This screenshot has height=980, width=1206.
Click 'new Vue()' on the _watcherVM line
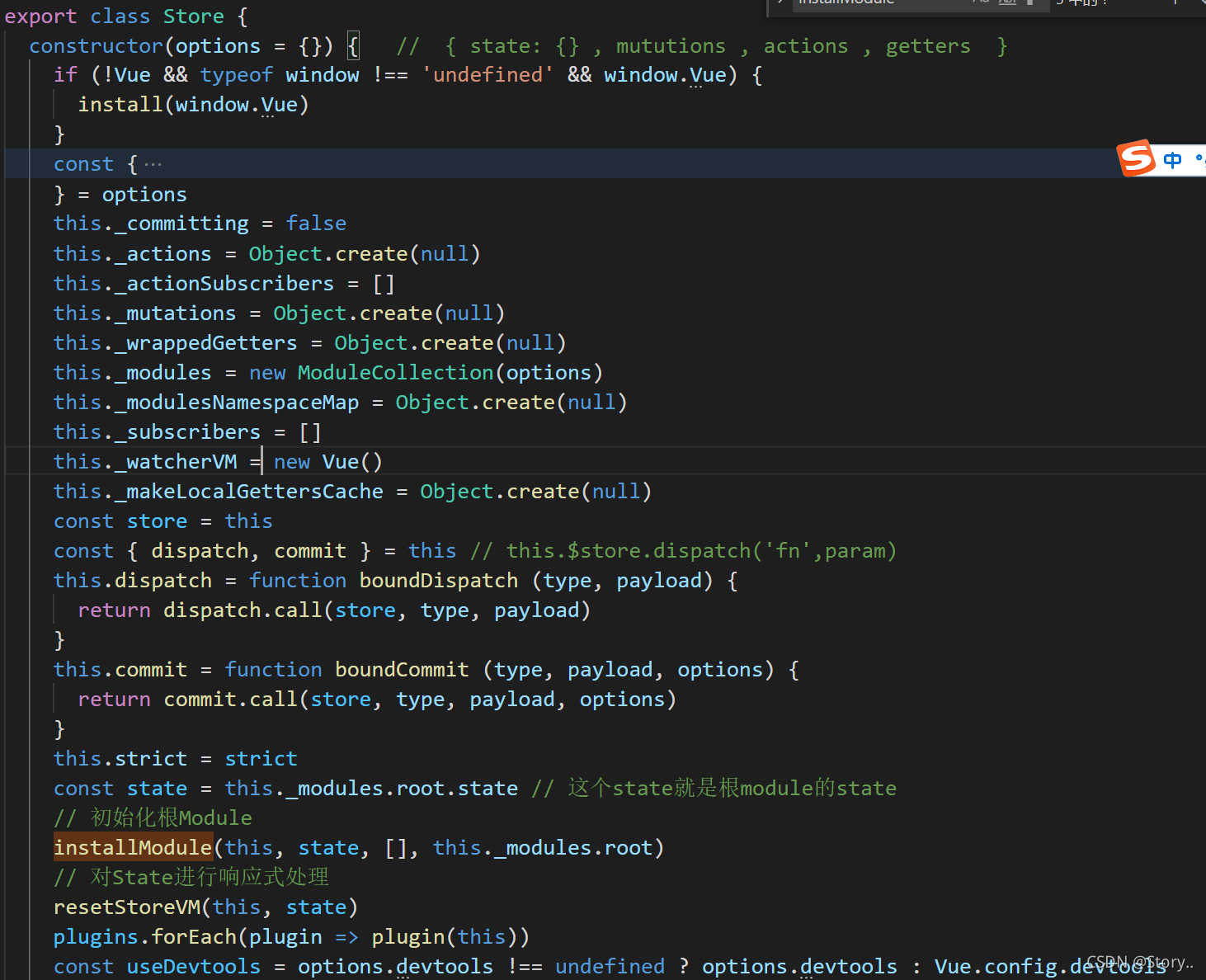pos(328,461)
